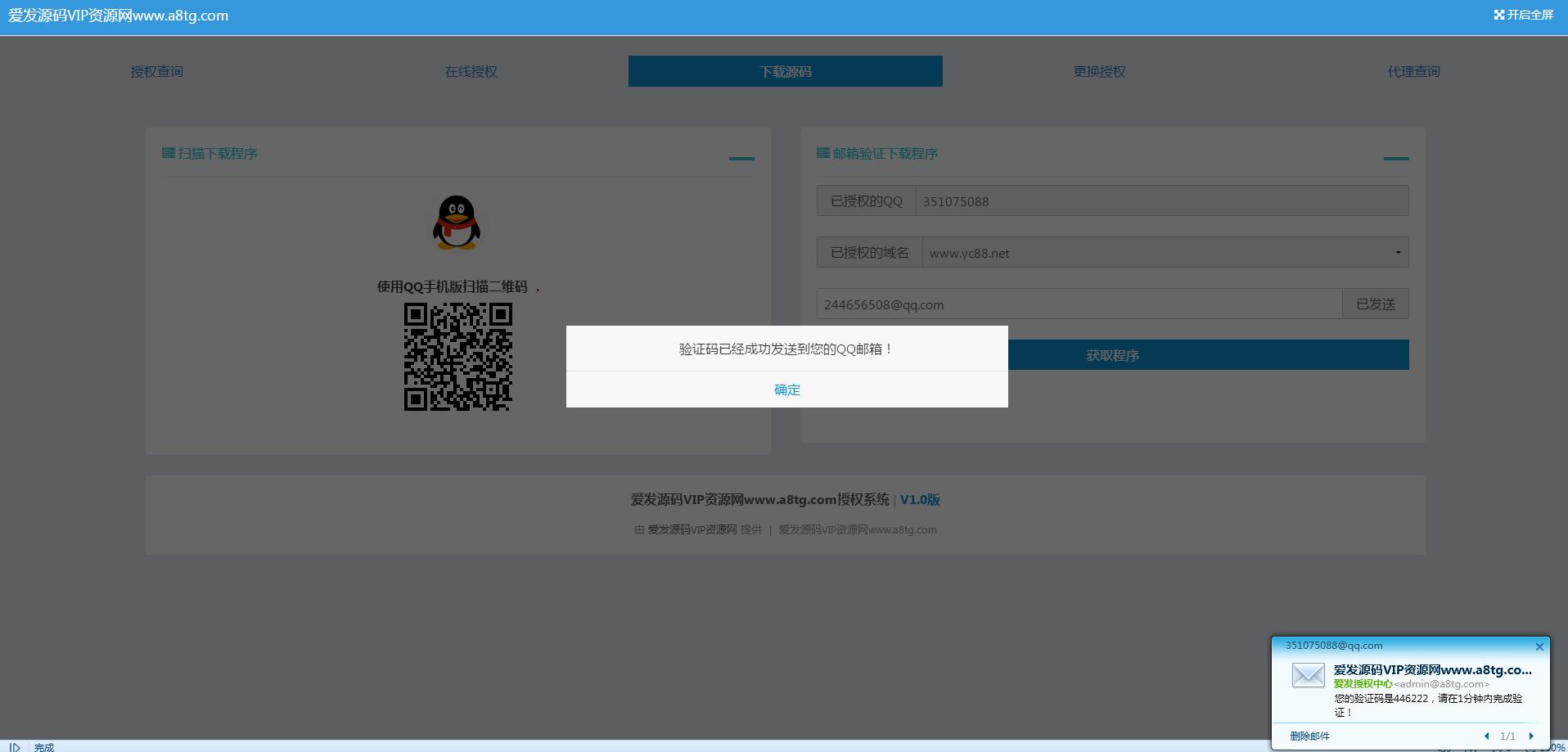Click the 获取程序 button
The height and width of the screenshot is (752, 1568).
pyautogui.click(x=1208, y=355)
